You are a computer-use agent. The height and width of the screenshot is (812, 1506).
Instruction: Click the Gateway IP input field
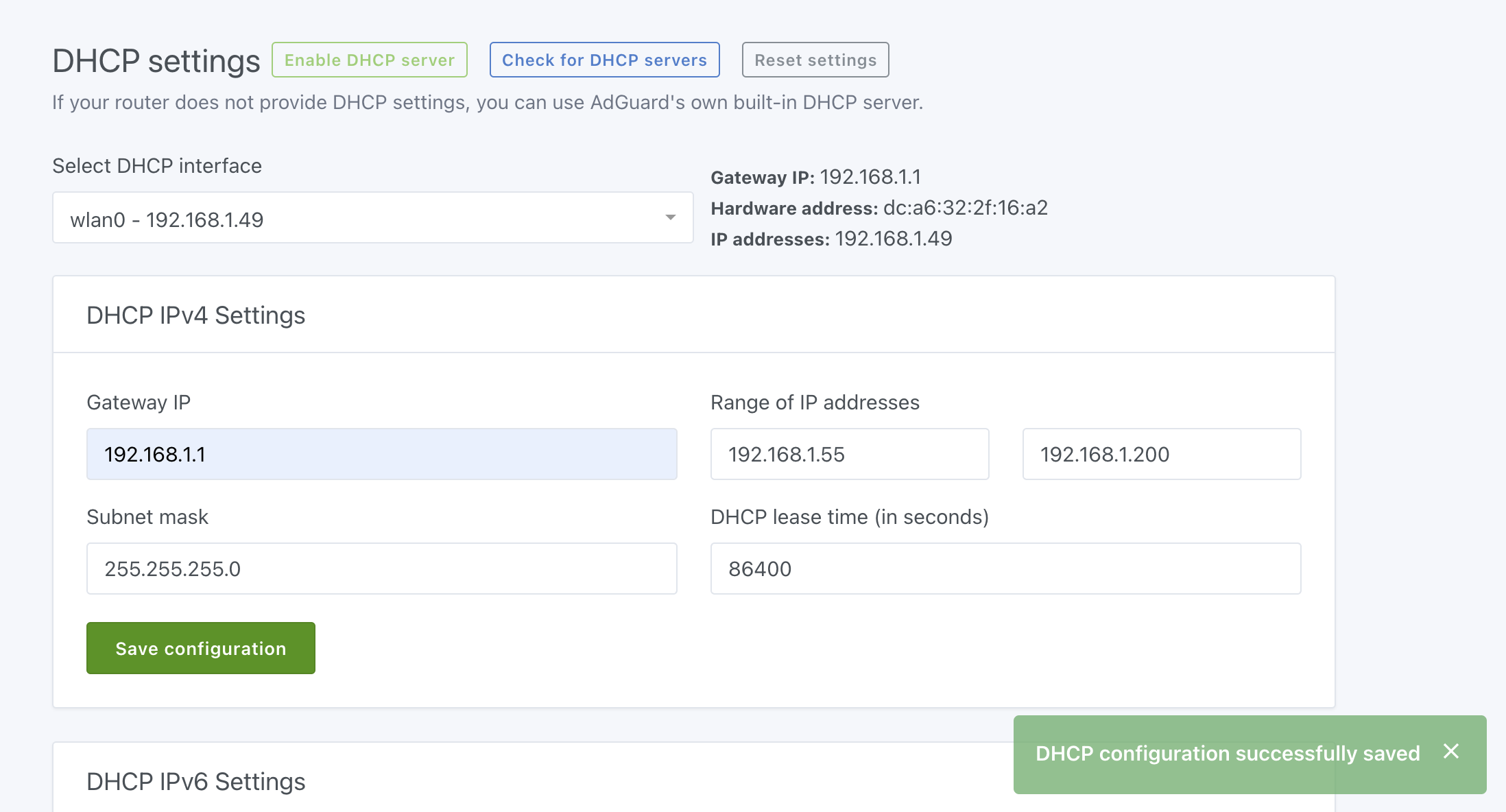coord(381,453)
